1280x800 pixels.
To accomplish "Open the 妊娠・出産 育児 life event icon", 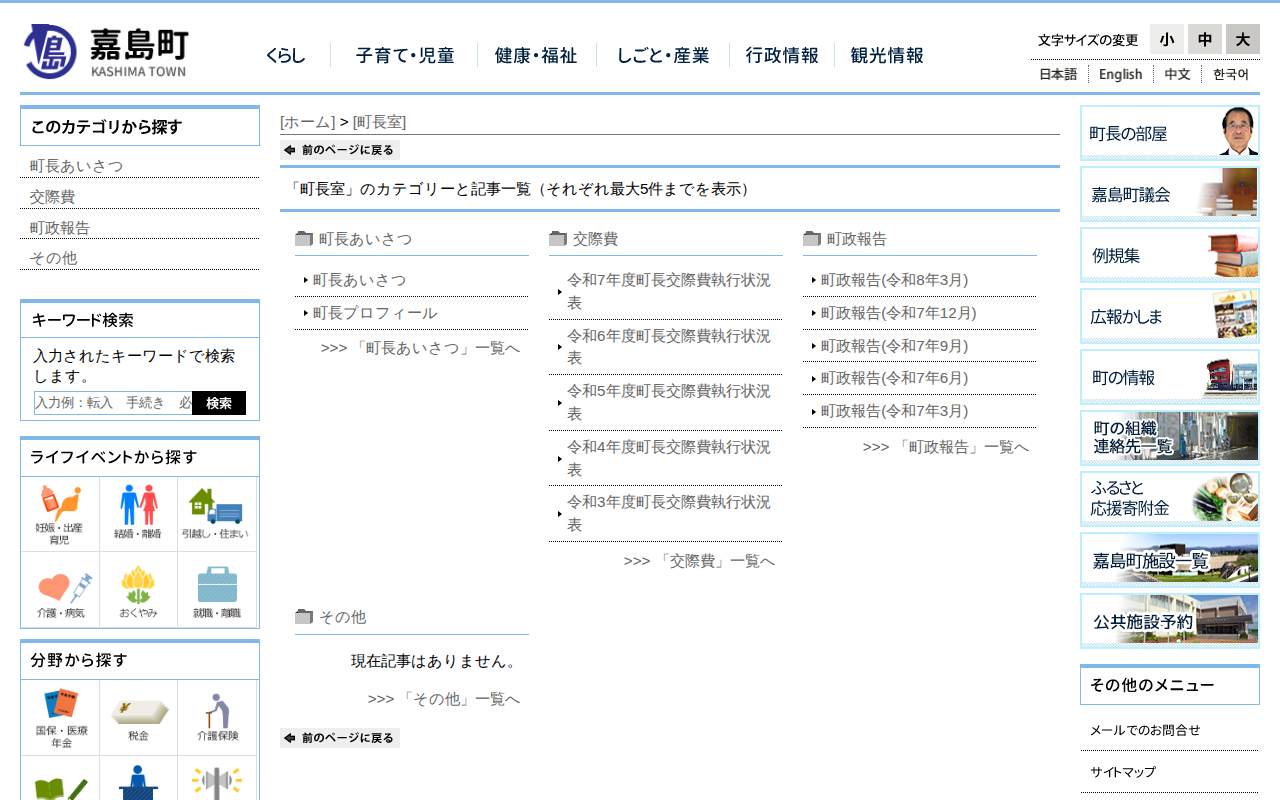I will click(60, 514).
